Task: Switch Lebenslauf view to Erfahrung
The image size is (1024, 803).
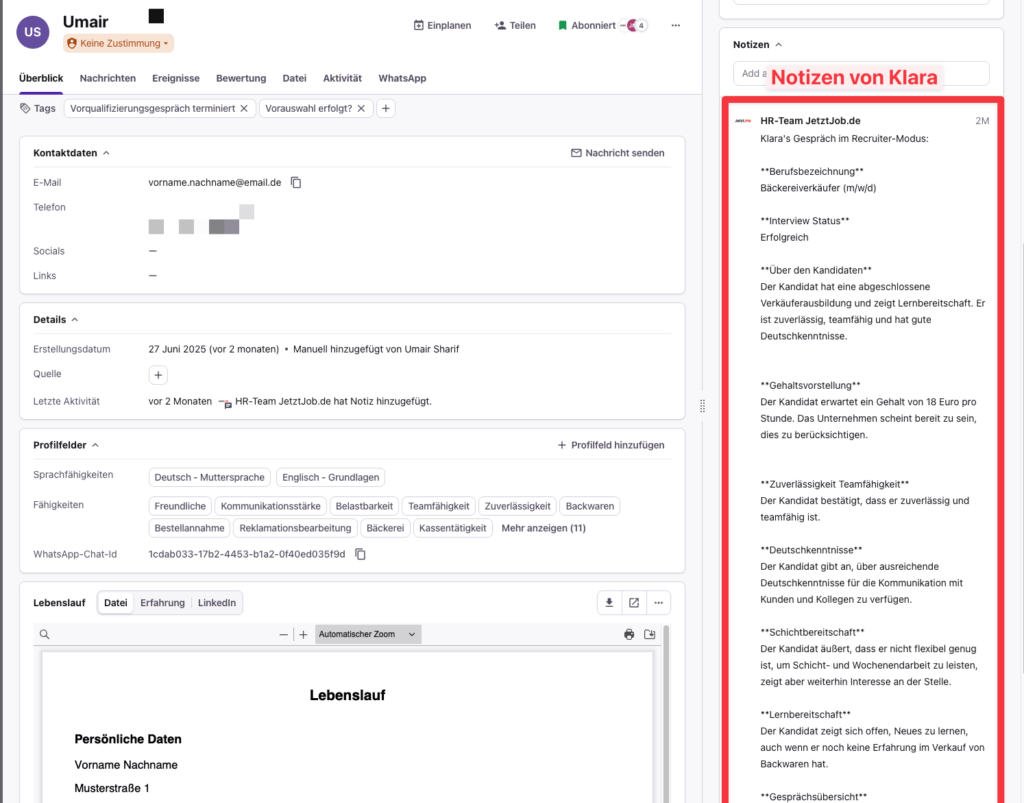Action: click(x=162, y=603)
